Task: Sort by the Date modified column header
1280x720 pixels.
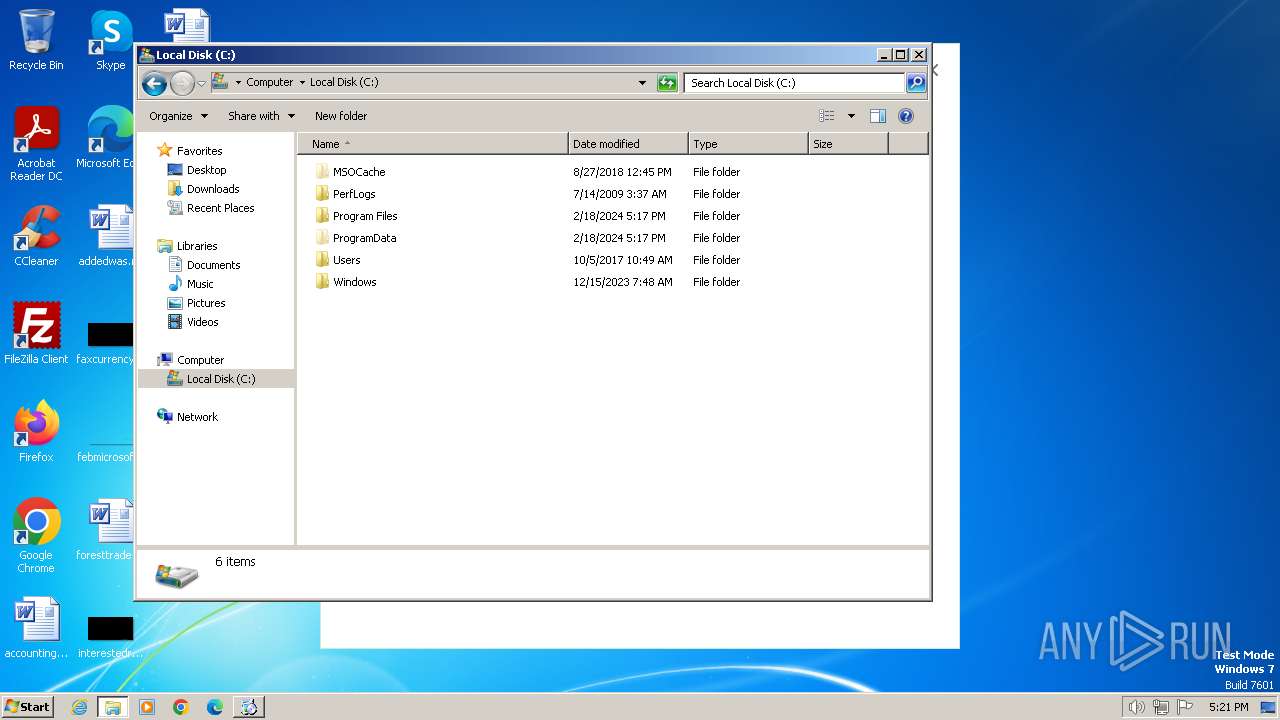Action: coord(628,144)
